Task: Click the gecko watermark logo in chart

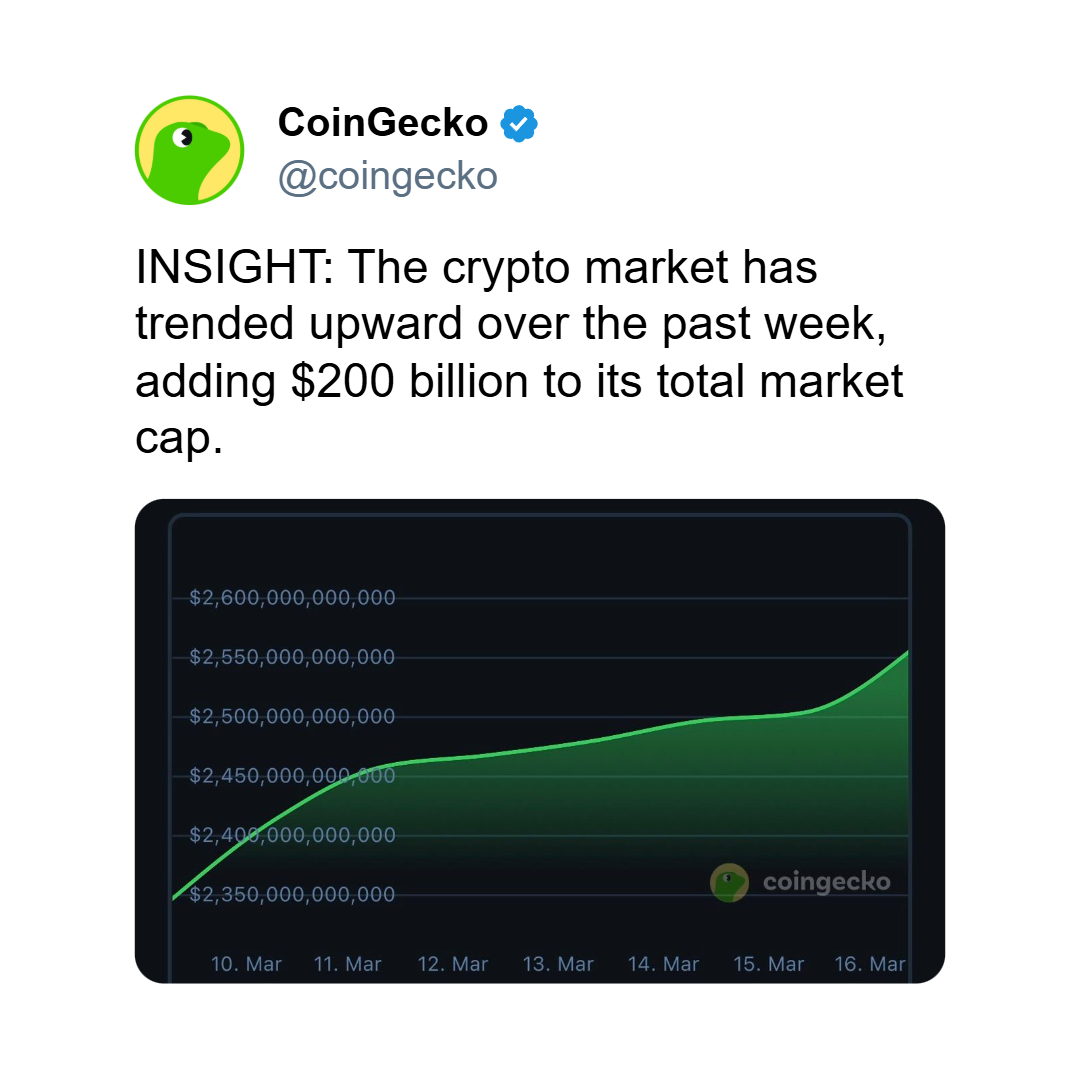Action: point(729,882)
